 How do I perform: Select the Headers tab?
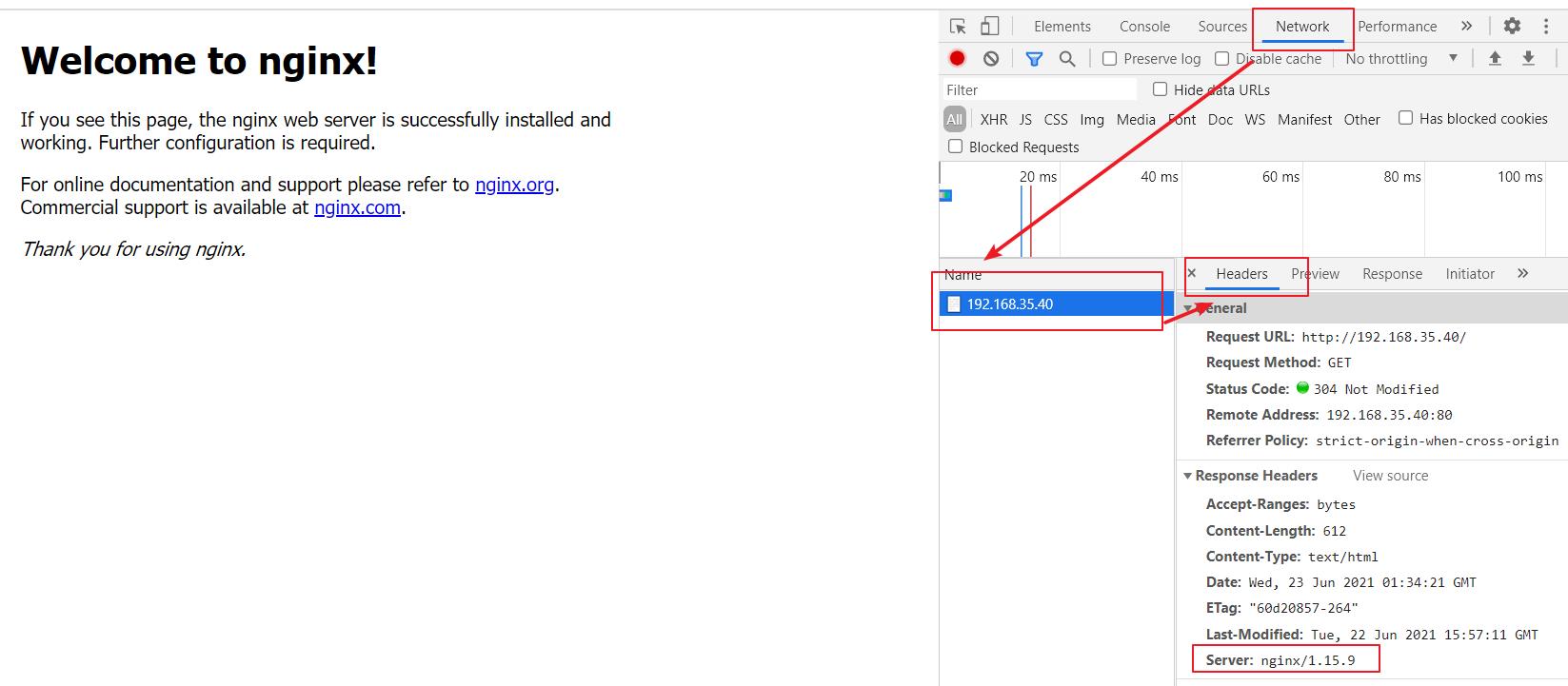pos(1241,274)
